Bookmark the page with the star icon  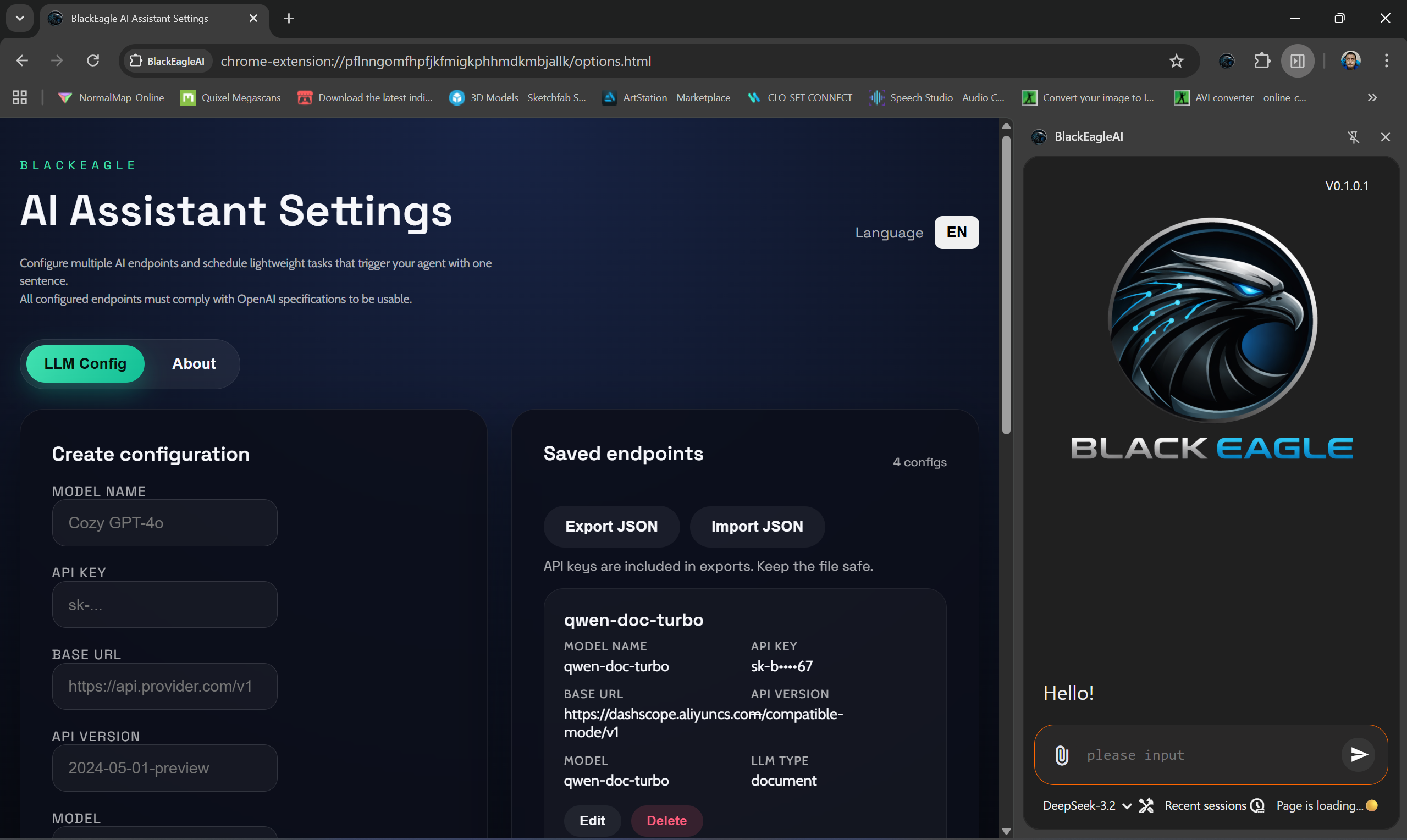coord(1177,60)
